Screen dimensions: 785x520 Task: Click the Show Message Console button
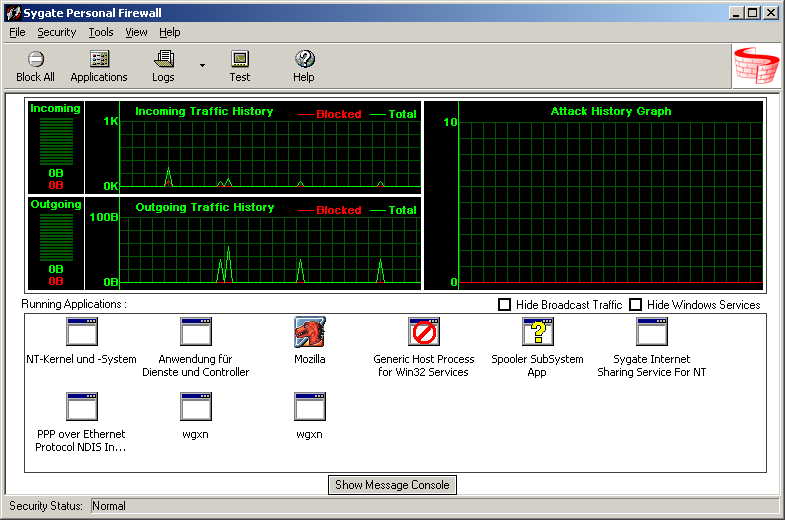click(392, 485)
